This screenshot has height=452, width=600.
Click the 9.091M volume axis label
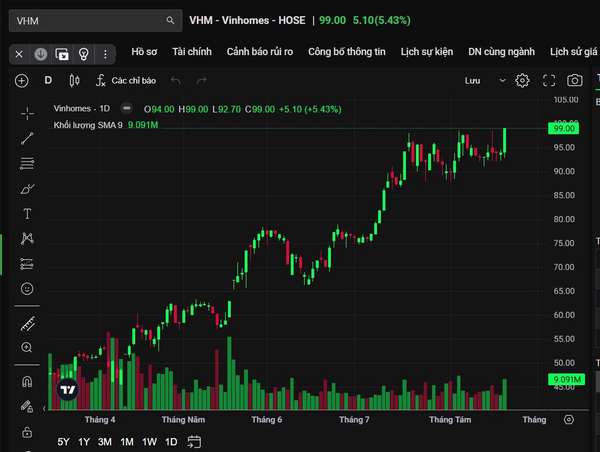pos(567,379)
